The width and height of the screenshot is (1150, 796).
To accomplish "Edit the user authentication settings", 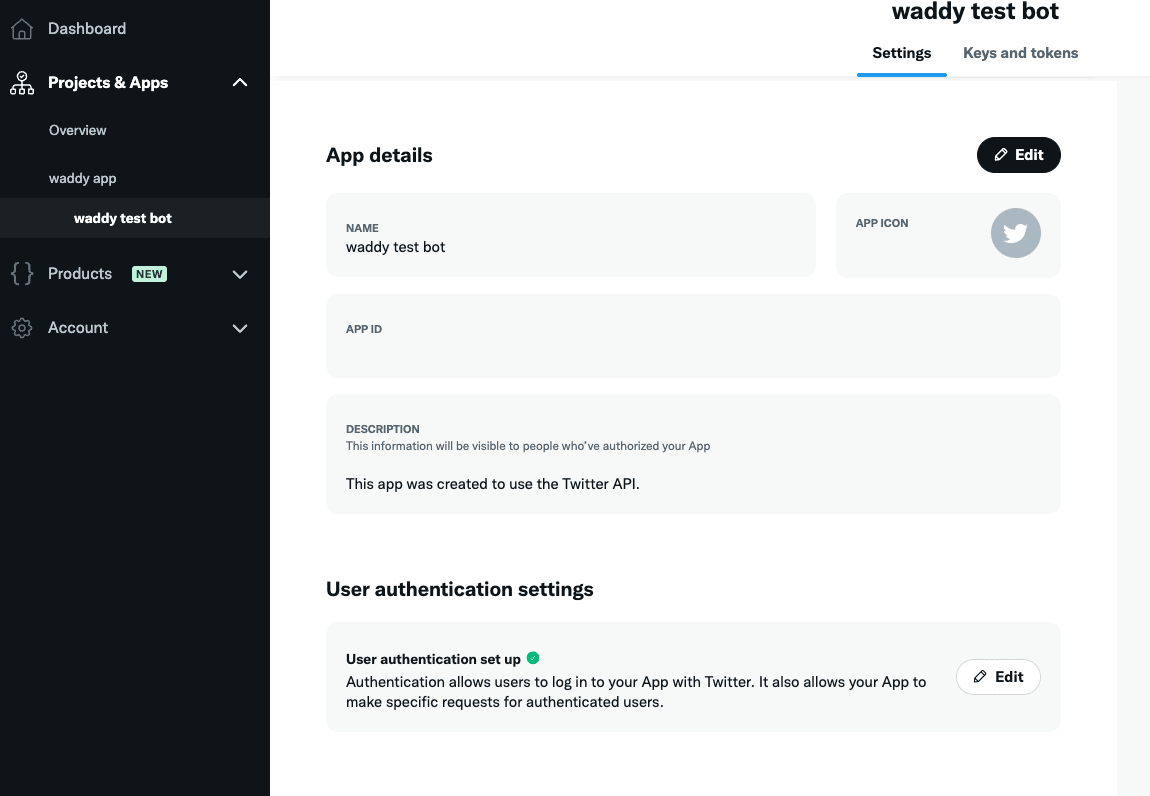I will pos(998,677).
